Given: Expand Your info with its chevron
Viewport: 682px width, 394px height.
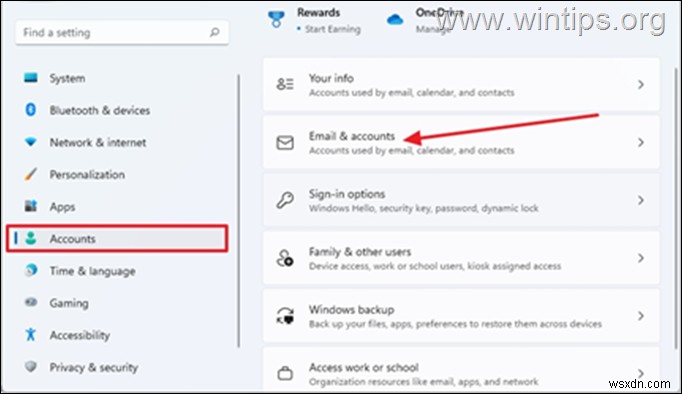Looking at the screenshot, I should coord(641,84).
